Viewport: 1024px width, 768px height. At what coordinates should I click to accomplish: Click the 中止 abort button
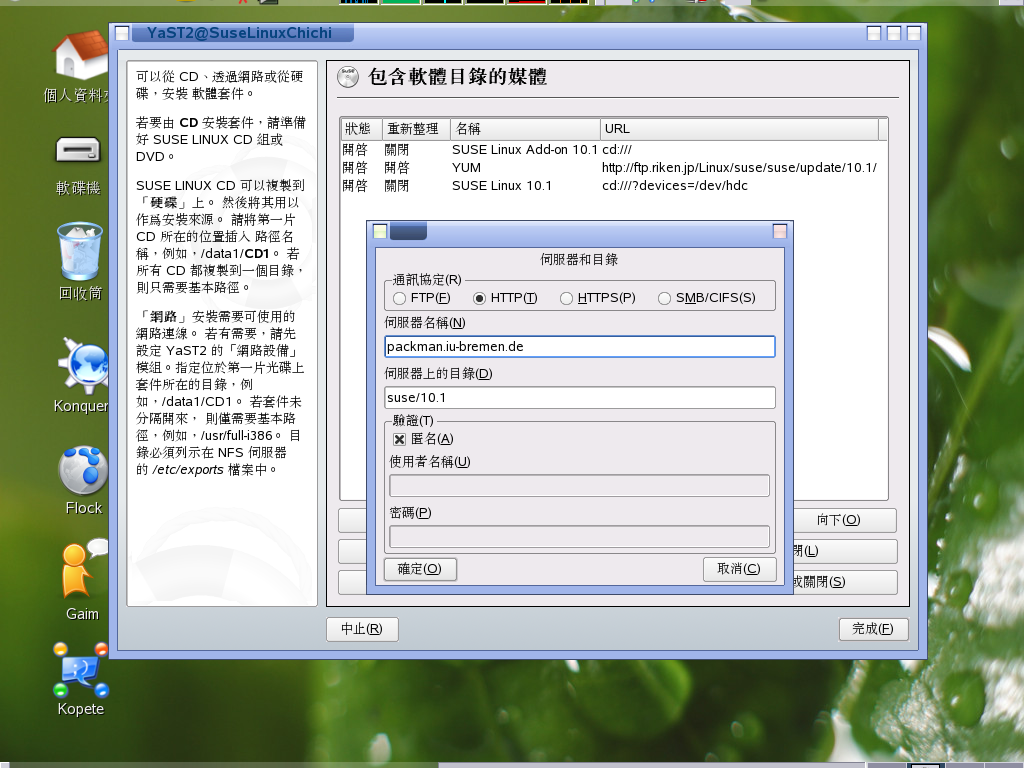pyautogui.click(x=362, y=629)
